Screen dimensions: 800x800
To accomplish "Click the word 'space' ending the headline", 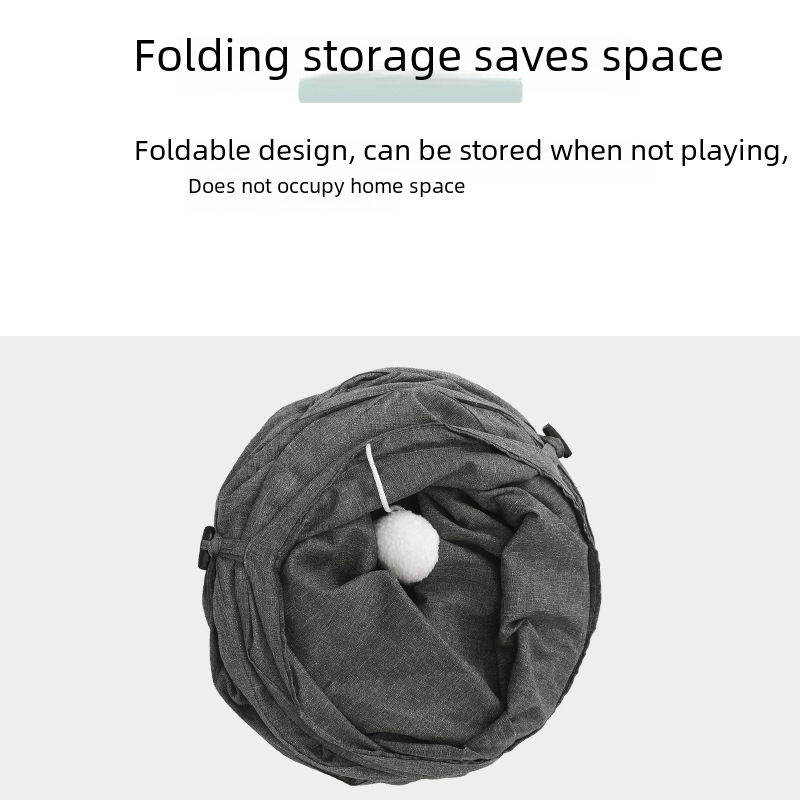I will click(663, 60).
